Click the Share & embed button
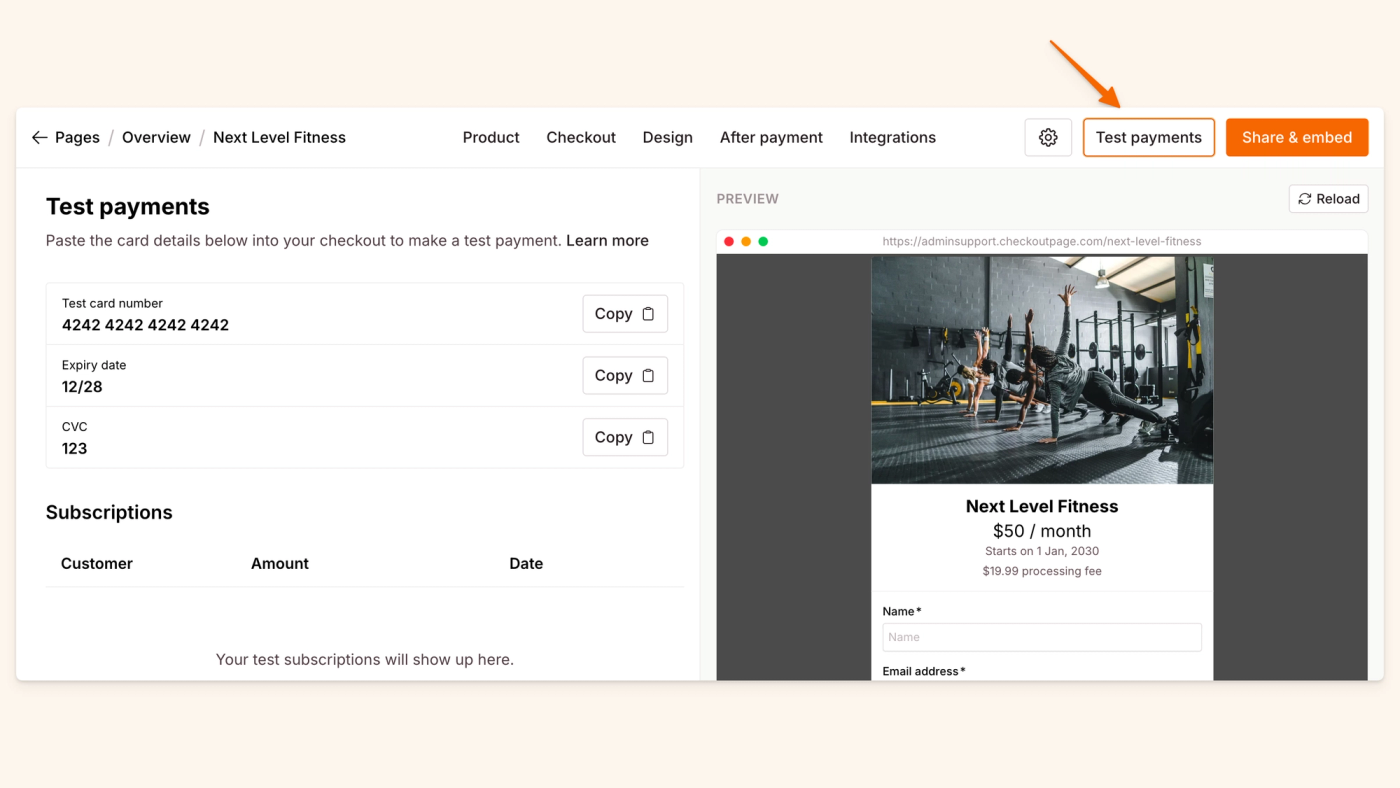Image resolution: width=1400 pixels, height=788 pixels. point(1297,138)
